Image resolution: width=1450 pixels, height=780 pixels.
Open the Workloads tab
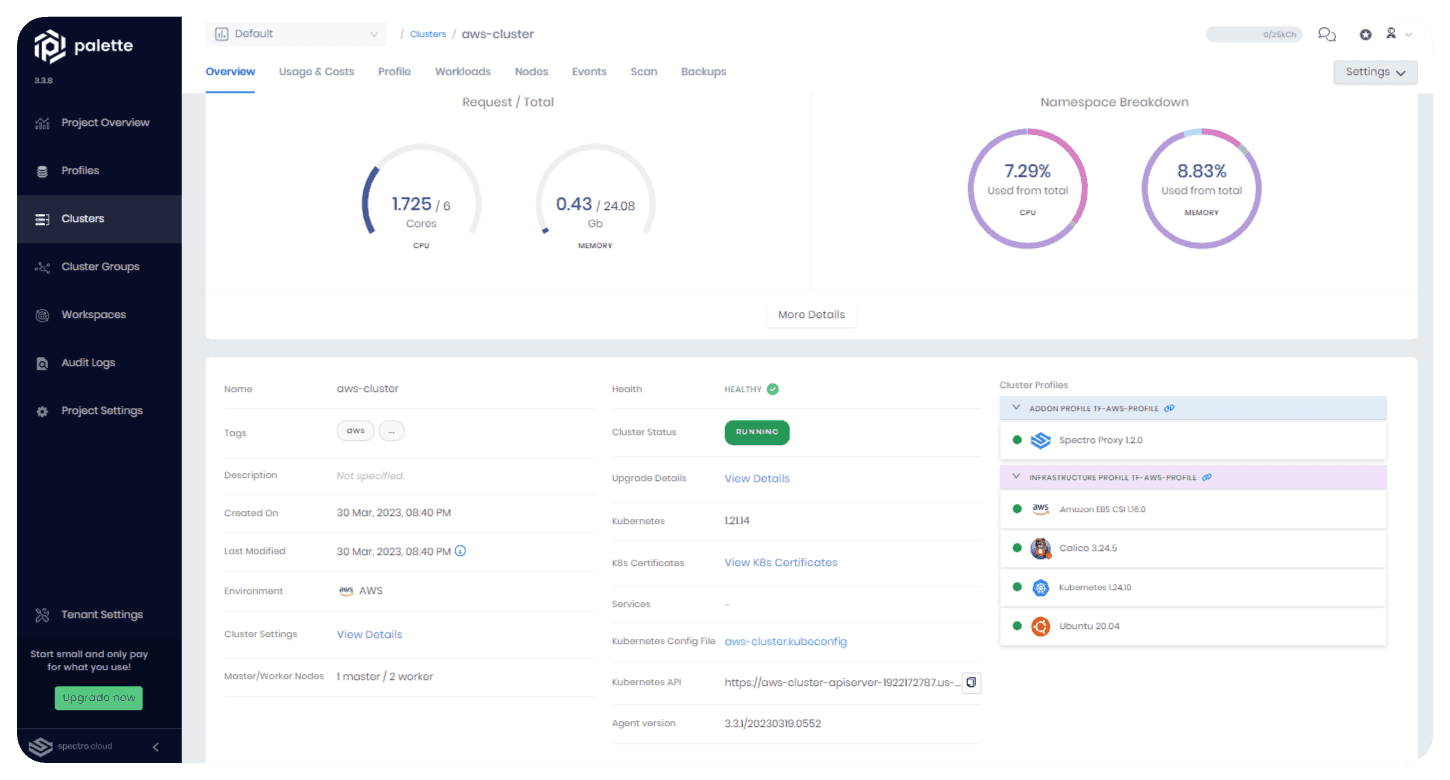463,72
